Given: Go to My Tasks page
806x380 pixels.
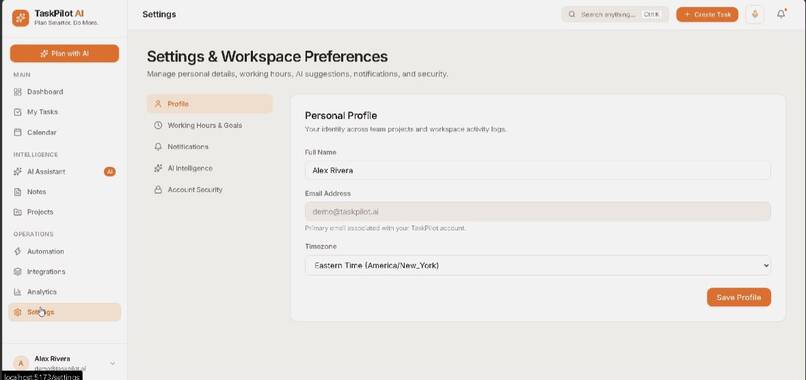Looking at the screenshot, I should click(x=64, y=112).
